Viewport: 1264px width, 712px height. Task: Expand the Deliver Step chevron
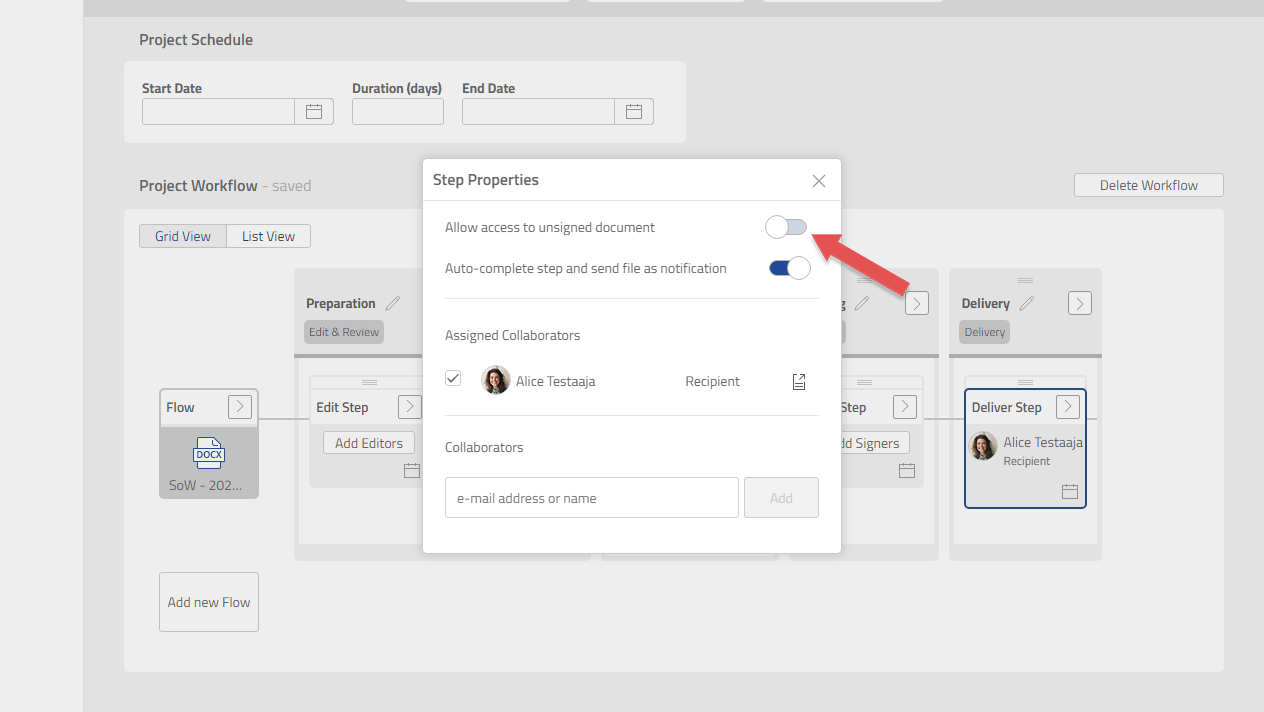click(1068, 406)
